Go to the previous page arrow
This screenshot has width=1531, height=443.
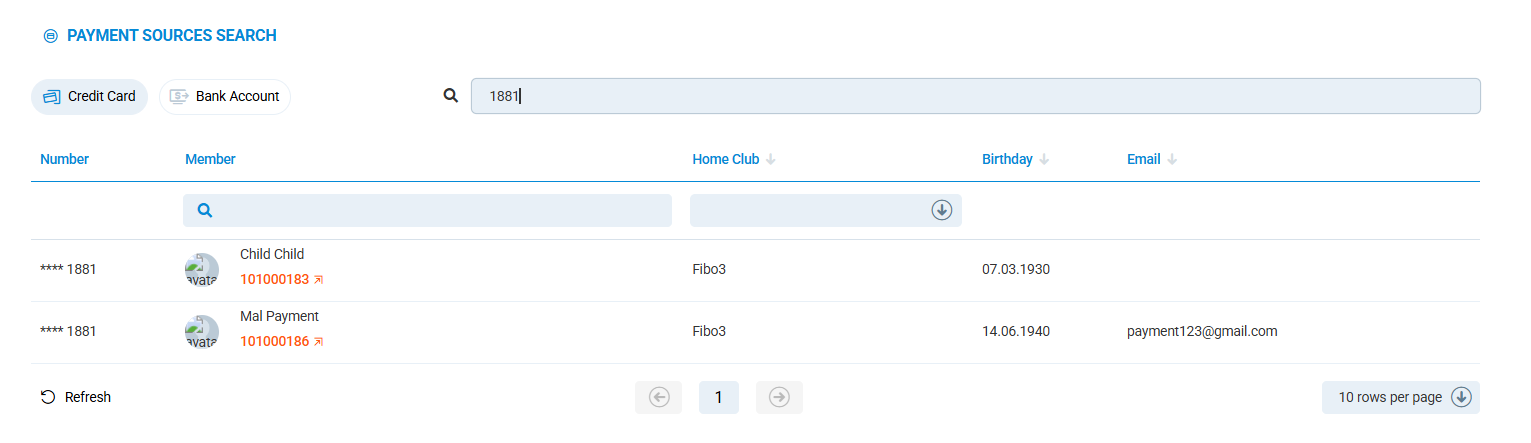pos(658,397)
